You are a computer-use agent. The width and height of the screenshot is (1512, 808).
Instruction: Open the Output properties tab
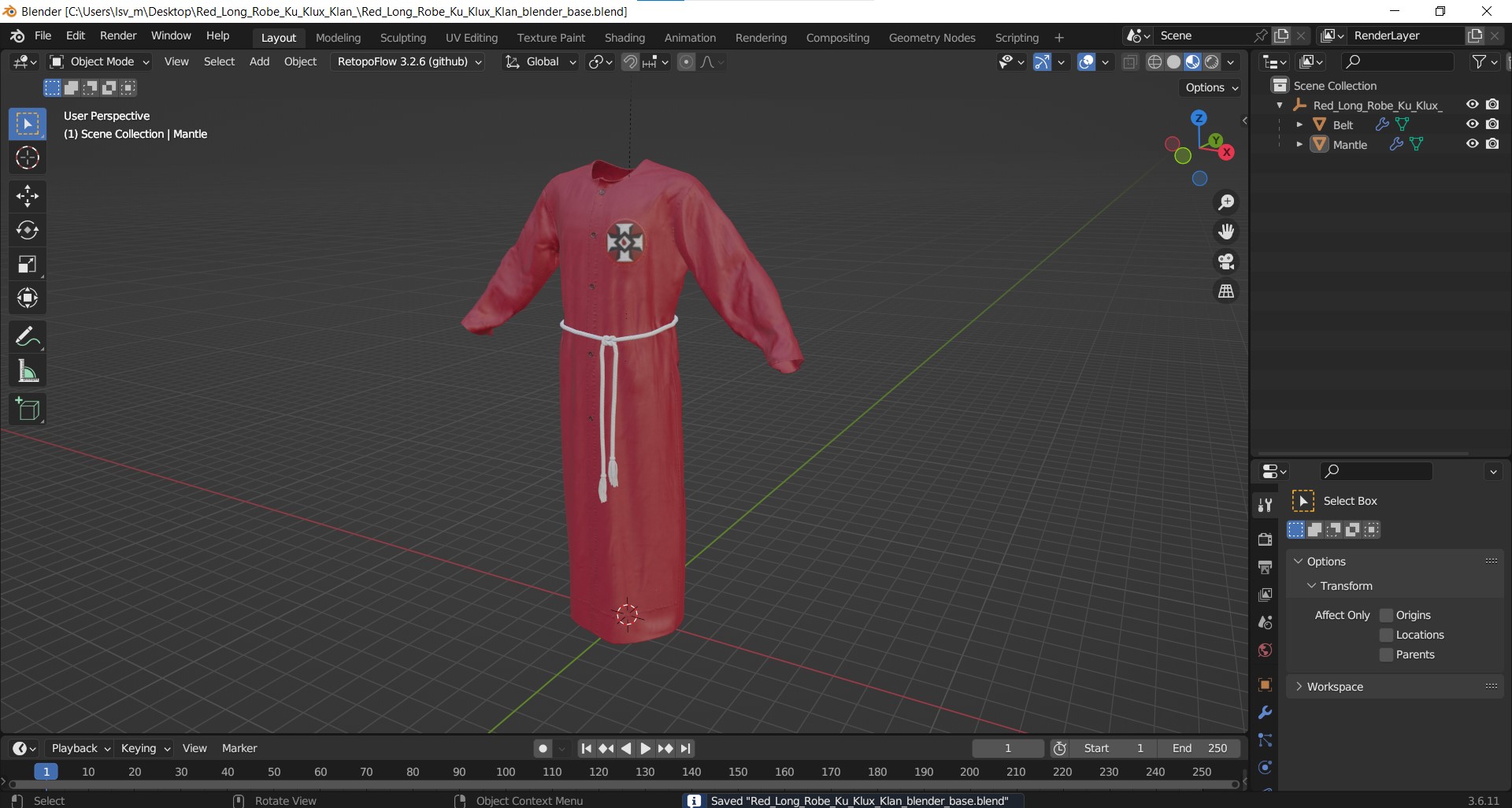[x=1266, y=567]
